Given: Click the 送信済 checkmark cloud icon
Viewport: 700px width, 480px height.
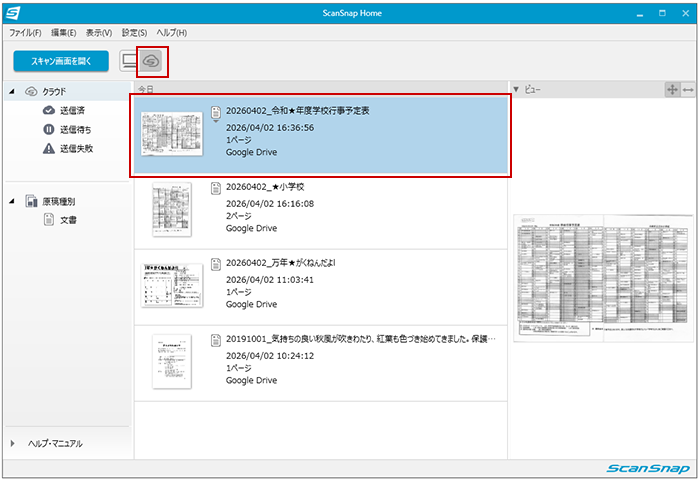Looking at the screenshot, I should click(49, 110).
